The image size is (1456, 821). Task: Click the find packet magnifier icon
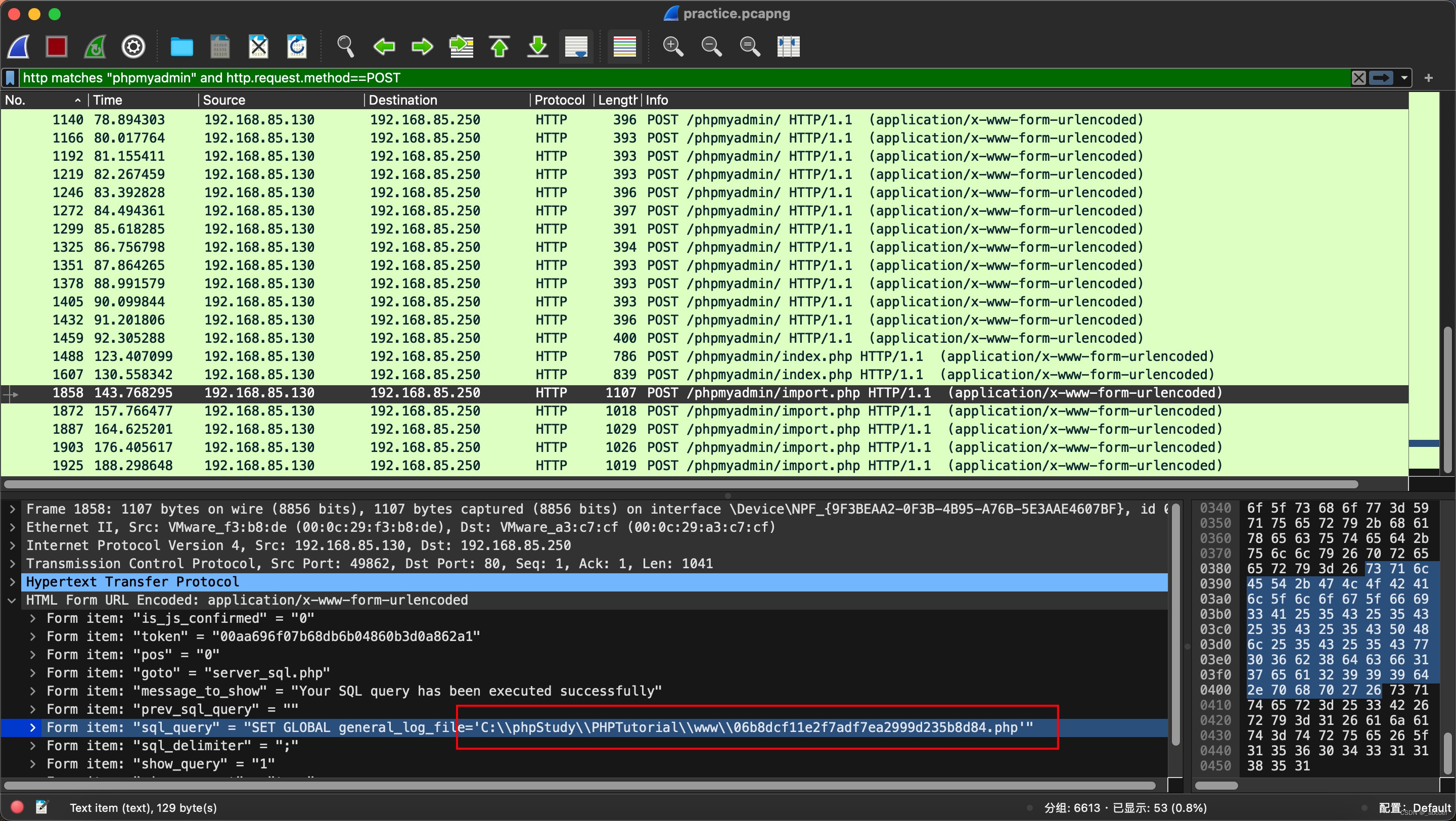[x=345, y=47]
